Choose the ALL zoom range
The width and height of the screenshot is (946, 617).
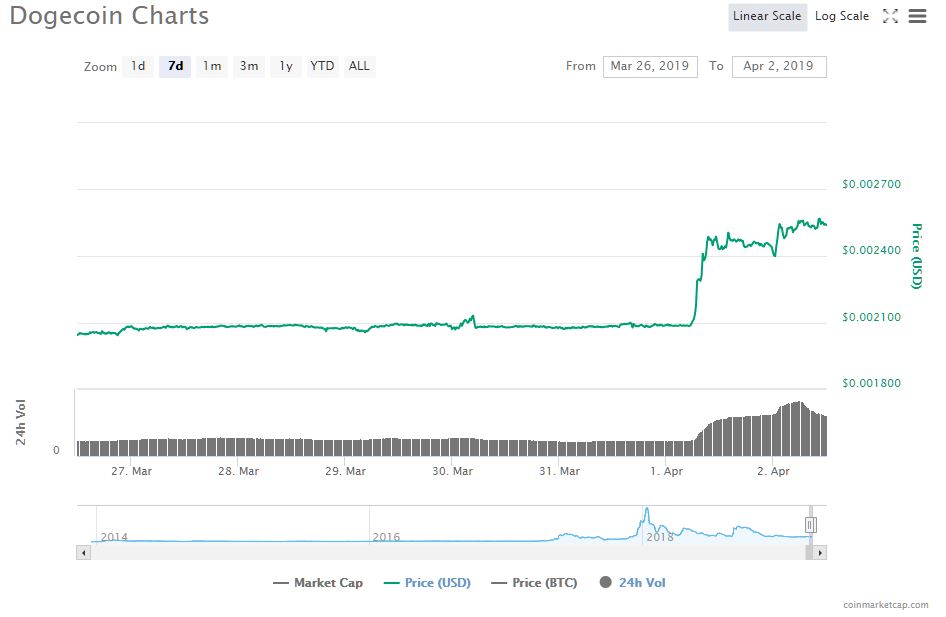pyautogui.click(x=358, y=66)
